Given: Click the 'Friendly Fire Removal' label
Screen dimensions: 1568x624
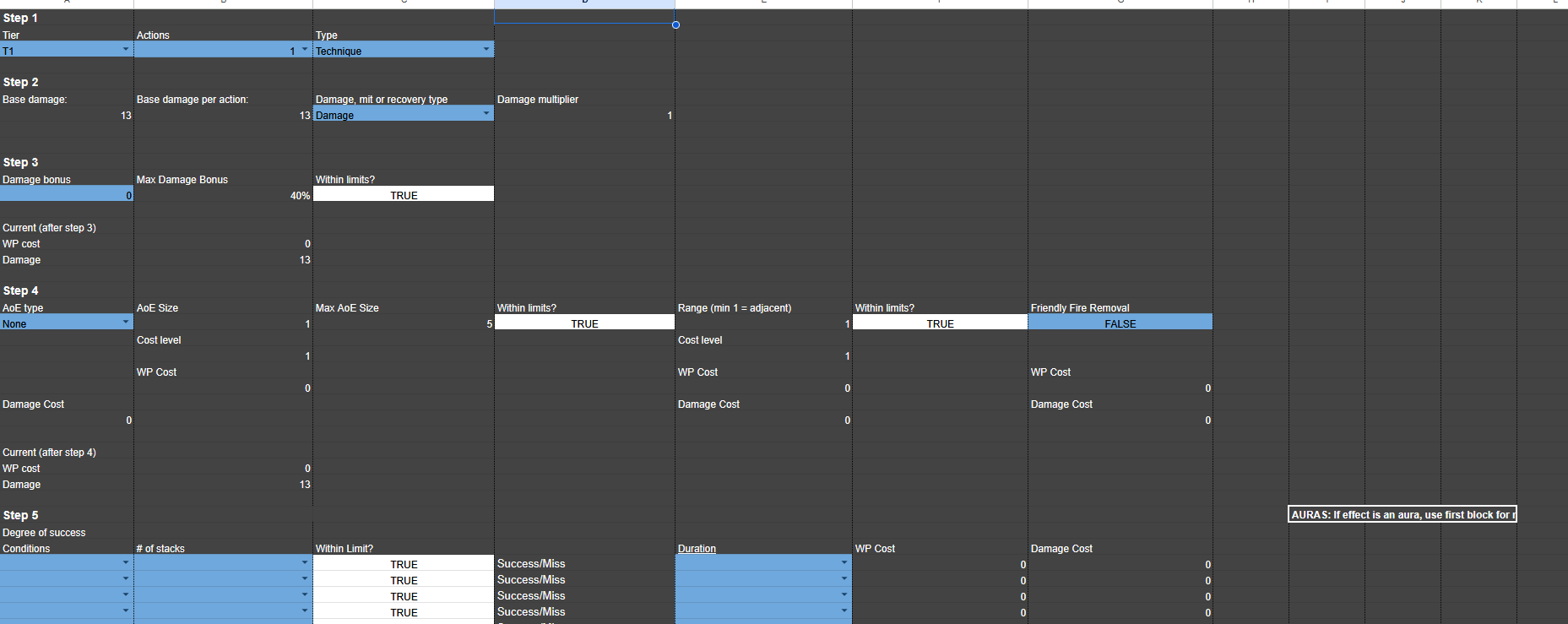Looking at the screenshot, I should 1080,307.
